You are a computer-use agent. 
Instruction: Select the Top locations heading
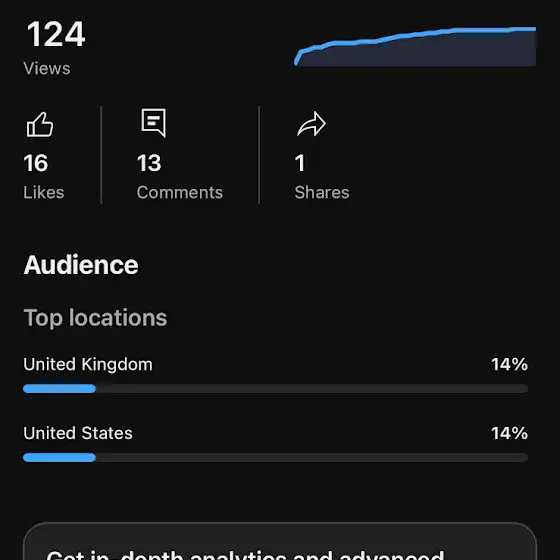pos(95,318)
